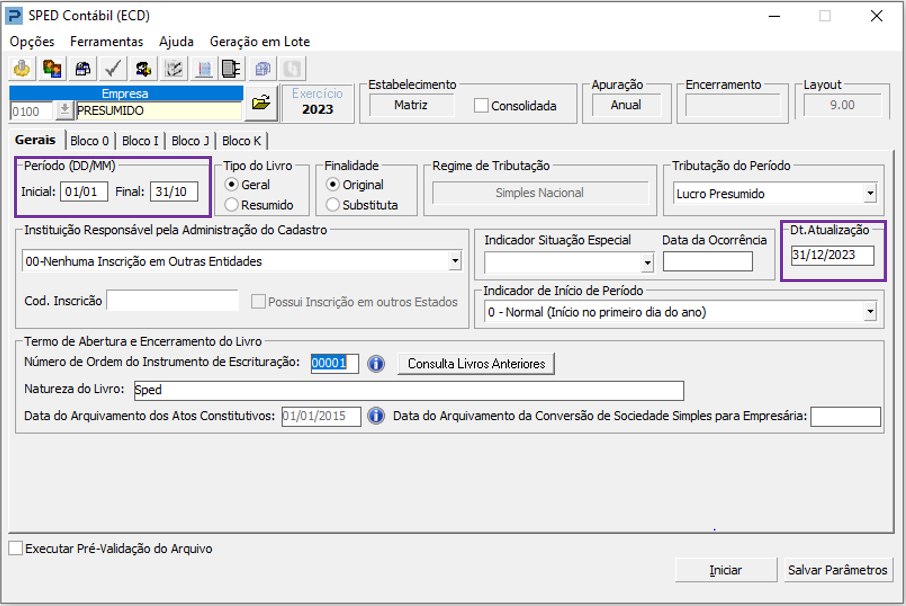Expand the Instituição Responsável dropdown
906x606 pixels.
click(455, 261)
